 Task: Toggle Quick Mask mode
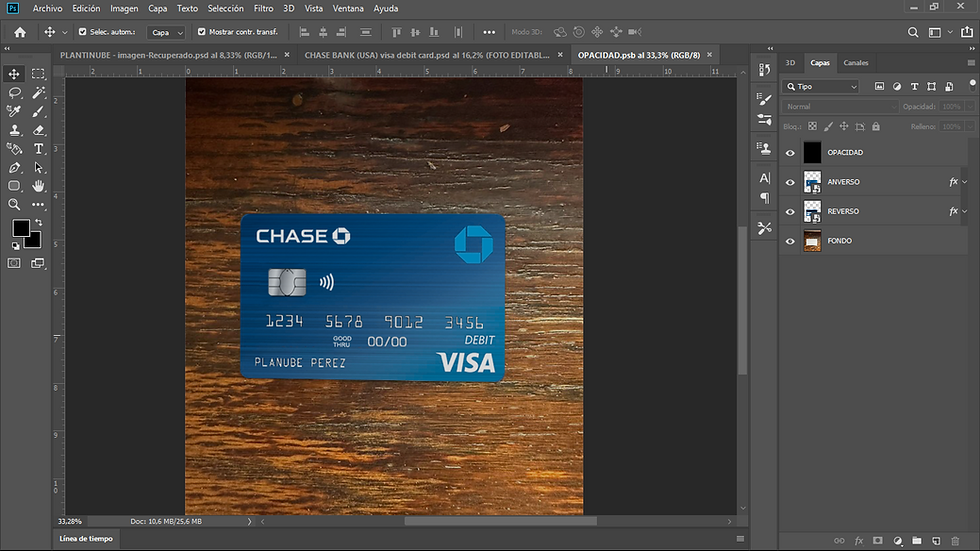tap(14, 263)
